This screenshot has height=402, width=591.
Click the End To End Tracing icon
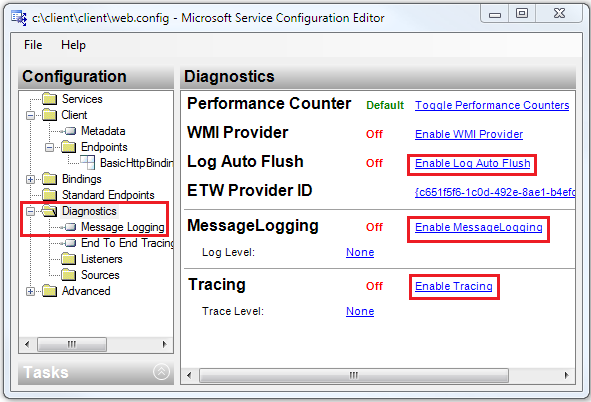pos(70,243)
